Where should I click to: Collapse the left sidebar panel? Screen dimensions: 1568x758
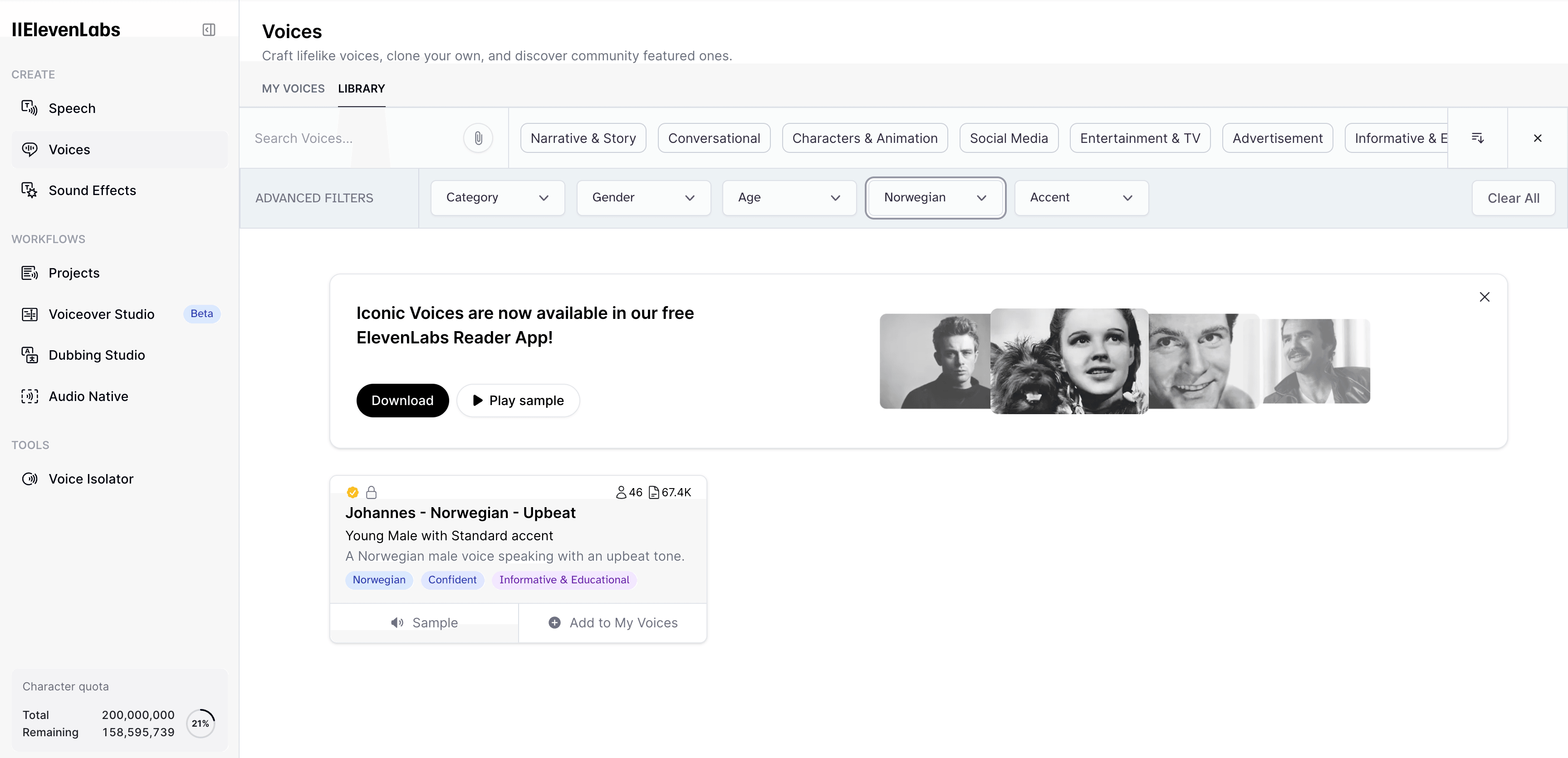(209, 29)
